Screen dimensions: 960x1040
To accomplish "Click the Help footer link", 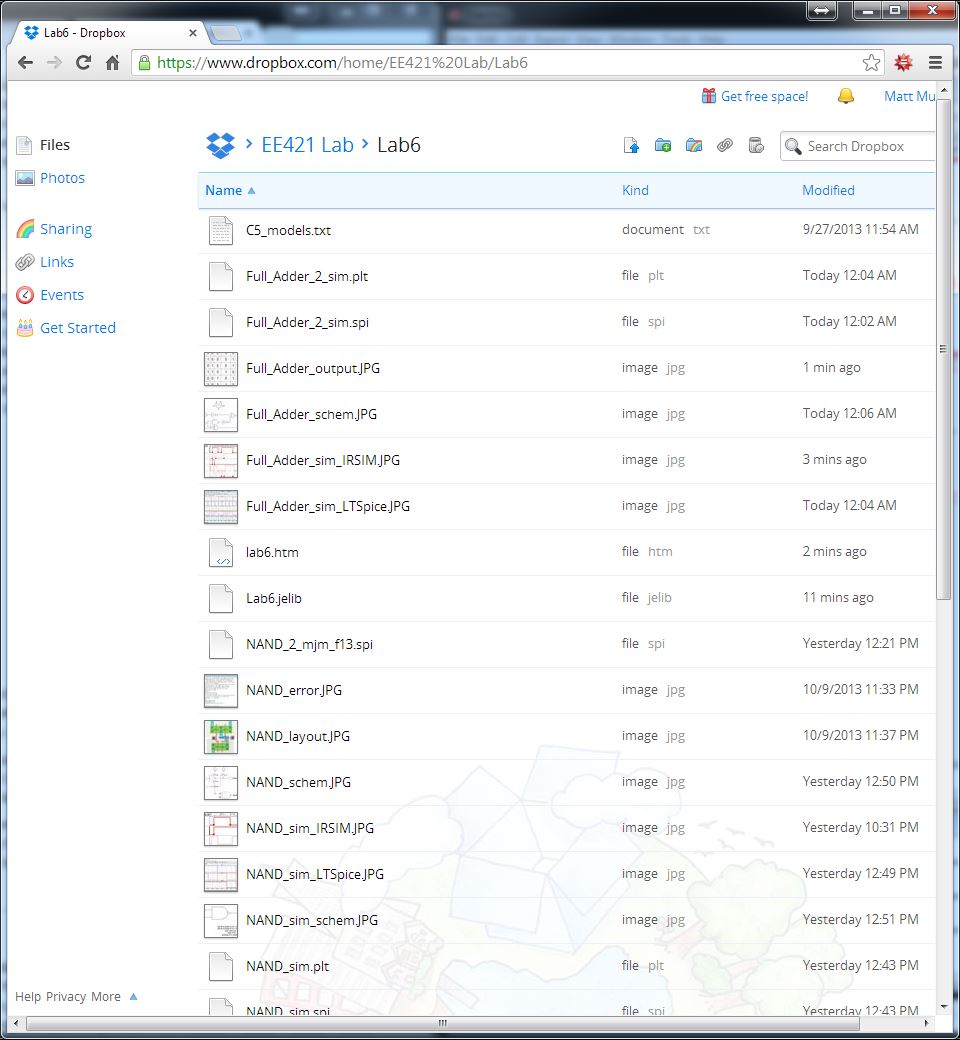I will click(28, 996).
